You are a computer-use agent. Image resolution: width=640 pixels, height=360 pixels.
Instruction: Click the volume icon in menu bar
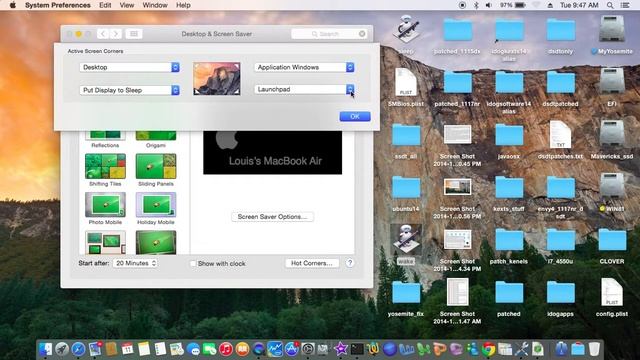(489, 5)
